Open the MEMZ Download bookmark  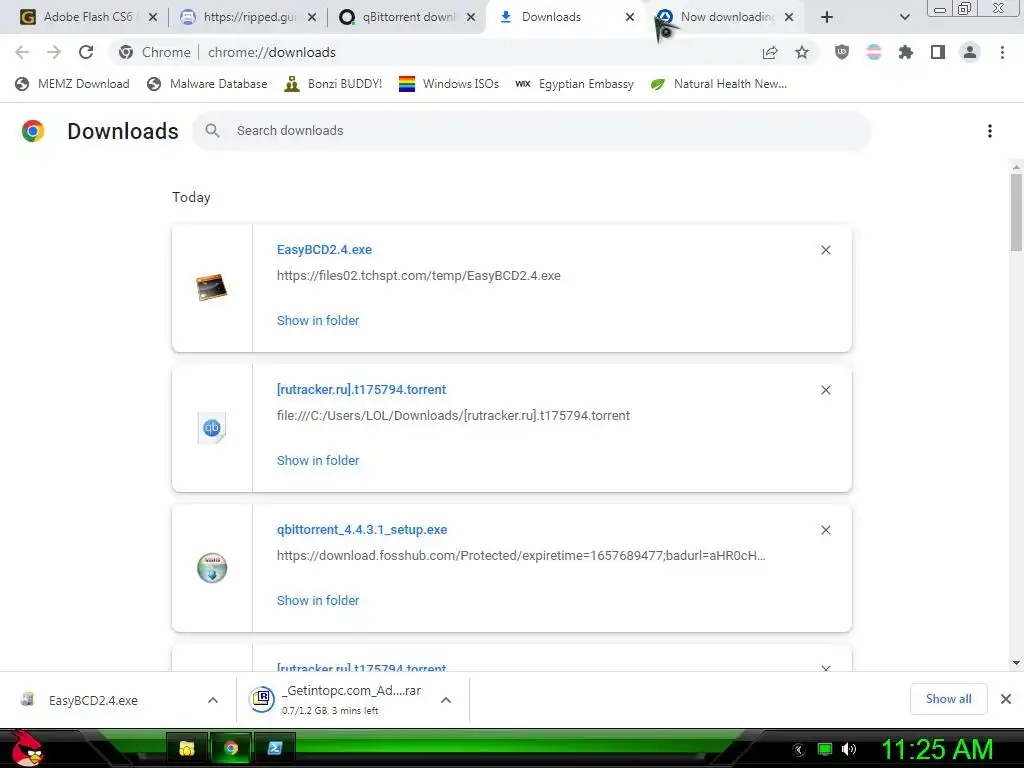tap(72, 84)
